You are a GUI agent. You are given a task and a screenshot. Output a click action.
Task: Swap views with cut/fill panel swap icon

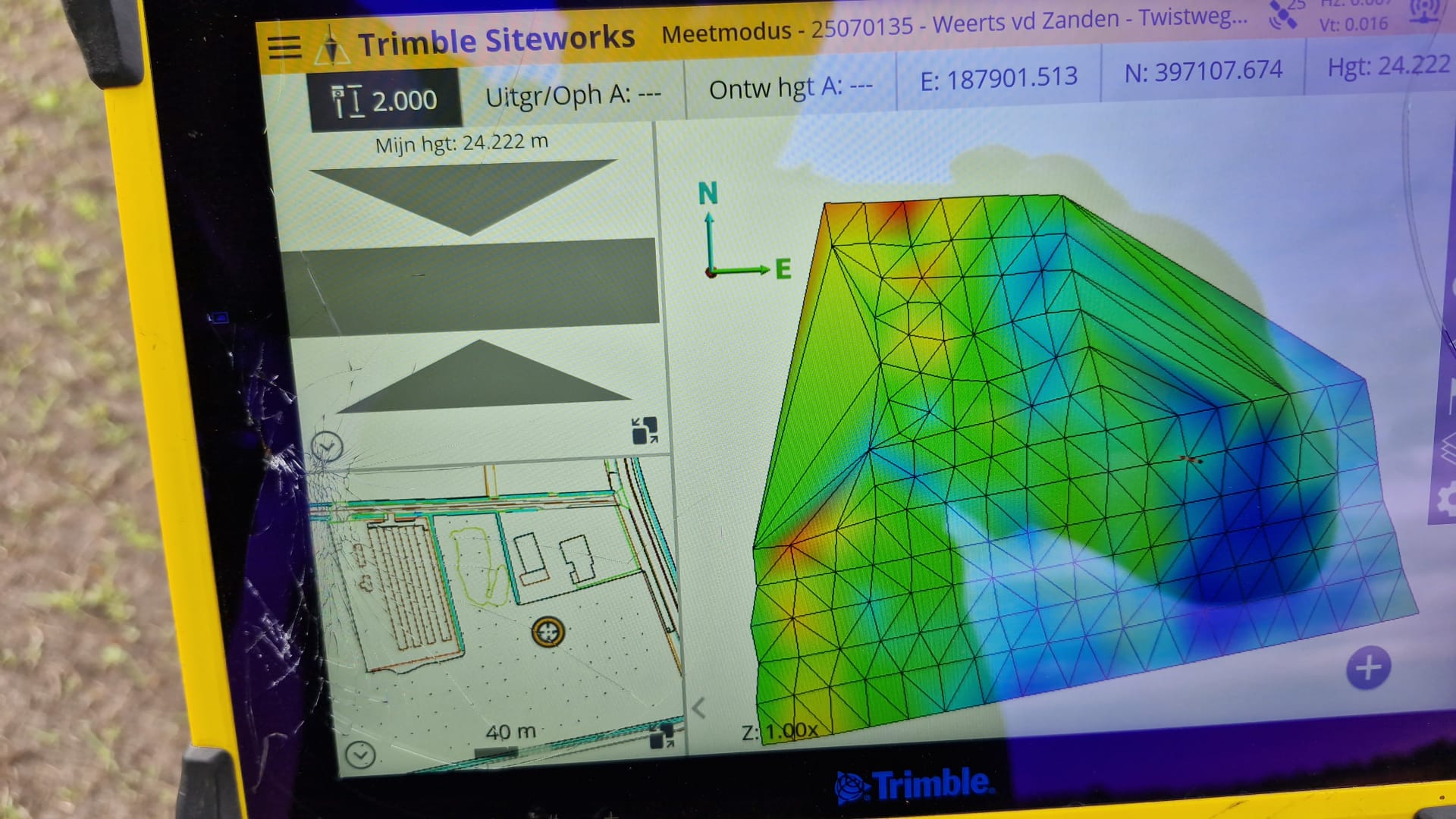(x=645, y=430)
